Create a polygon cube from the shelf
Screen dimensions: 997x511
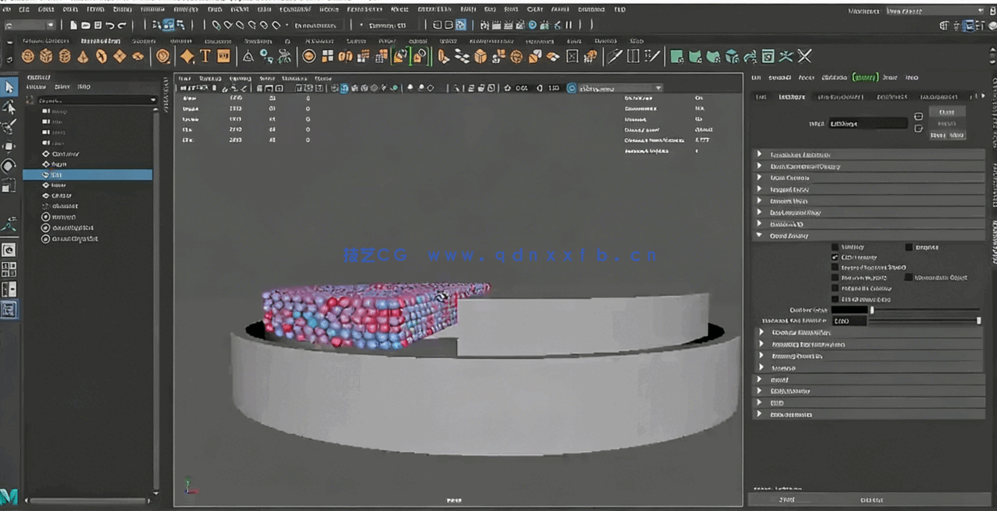coord(47,57)
